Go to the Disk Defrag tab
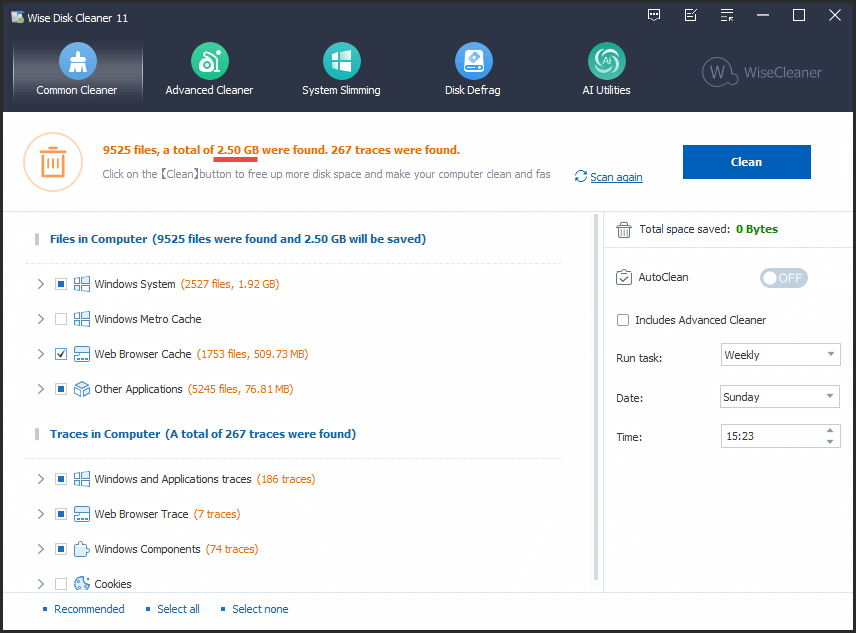Screen dimensions: 856x633 (473, 71)
